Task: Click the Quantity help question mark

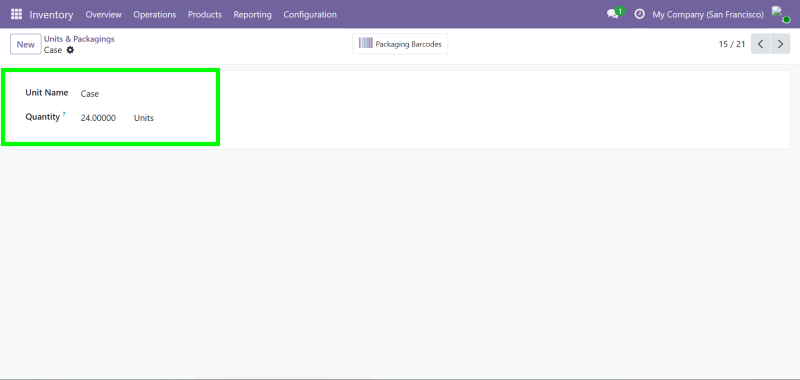Action: [64, 114]
